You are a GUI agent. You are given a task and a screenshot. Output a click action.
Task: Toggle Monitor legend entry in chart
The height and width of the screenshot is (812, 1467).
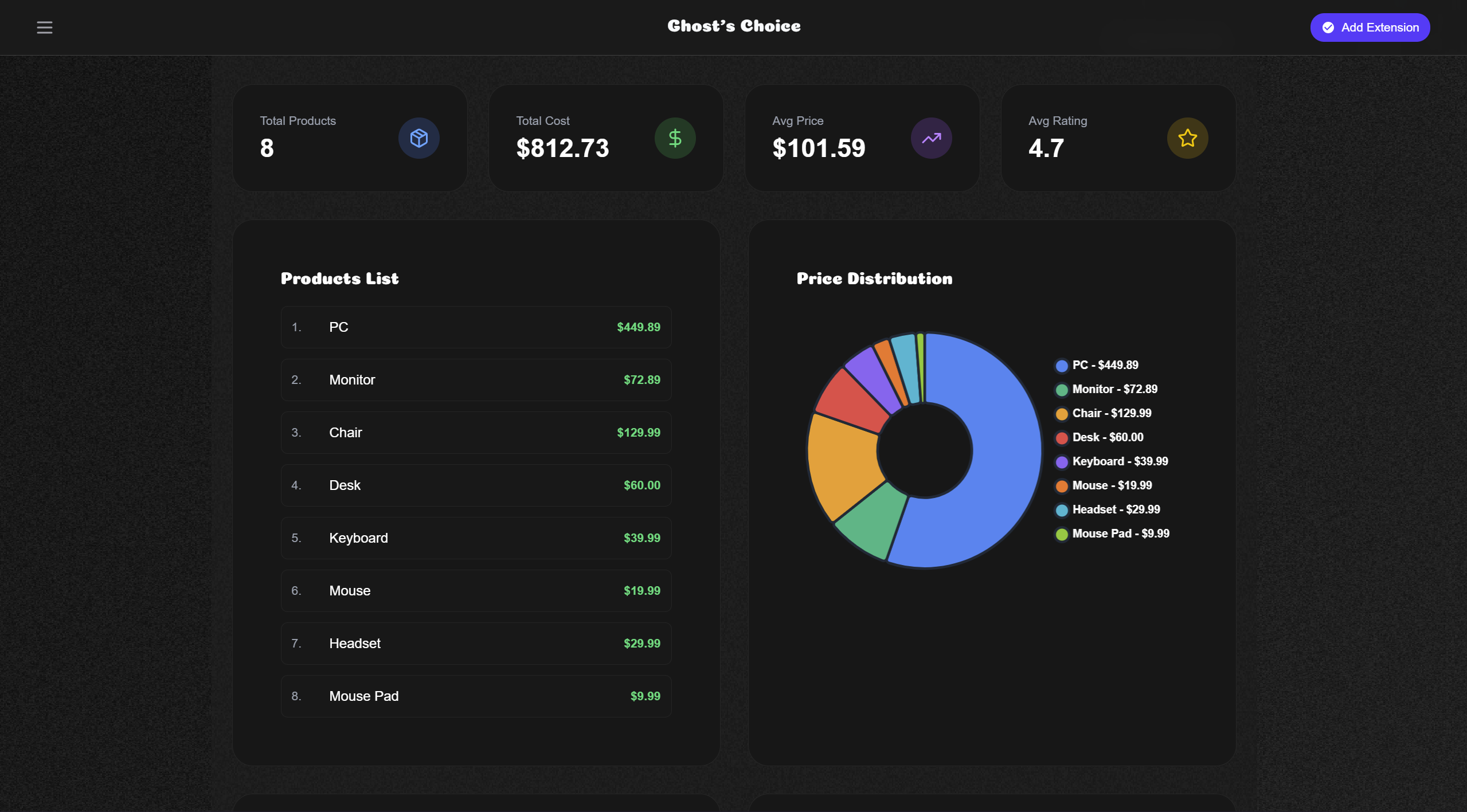[x=1114, y=389]
